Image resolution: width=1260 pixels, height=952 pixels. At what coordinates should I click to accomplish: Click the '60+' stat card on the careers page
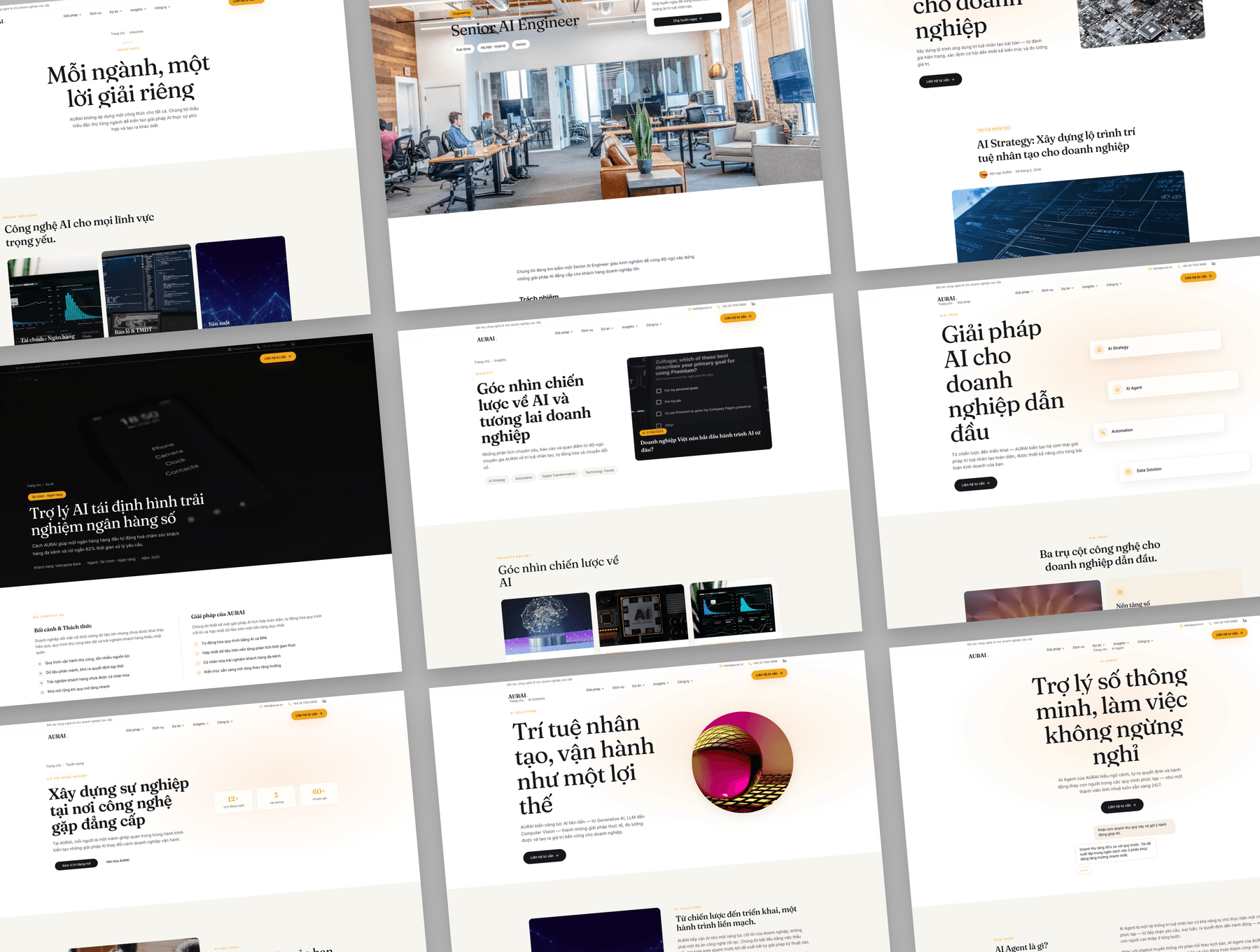pos(318,794)
